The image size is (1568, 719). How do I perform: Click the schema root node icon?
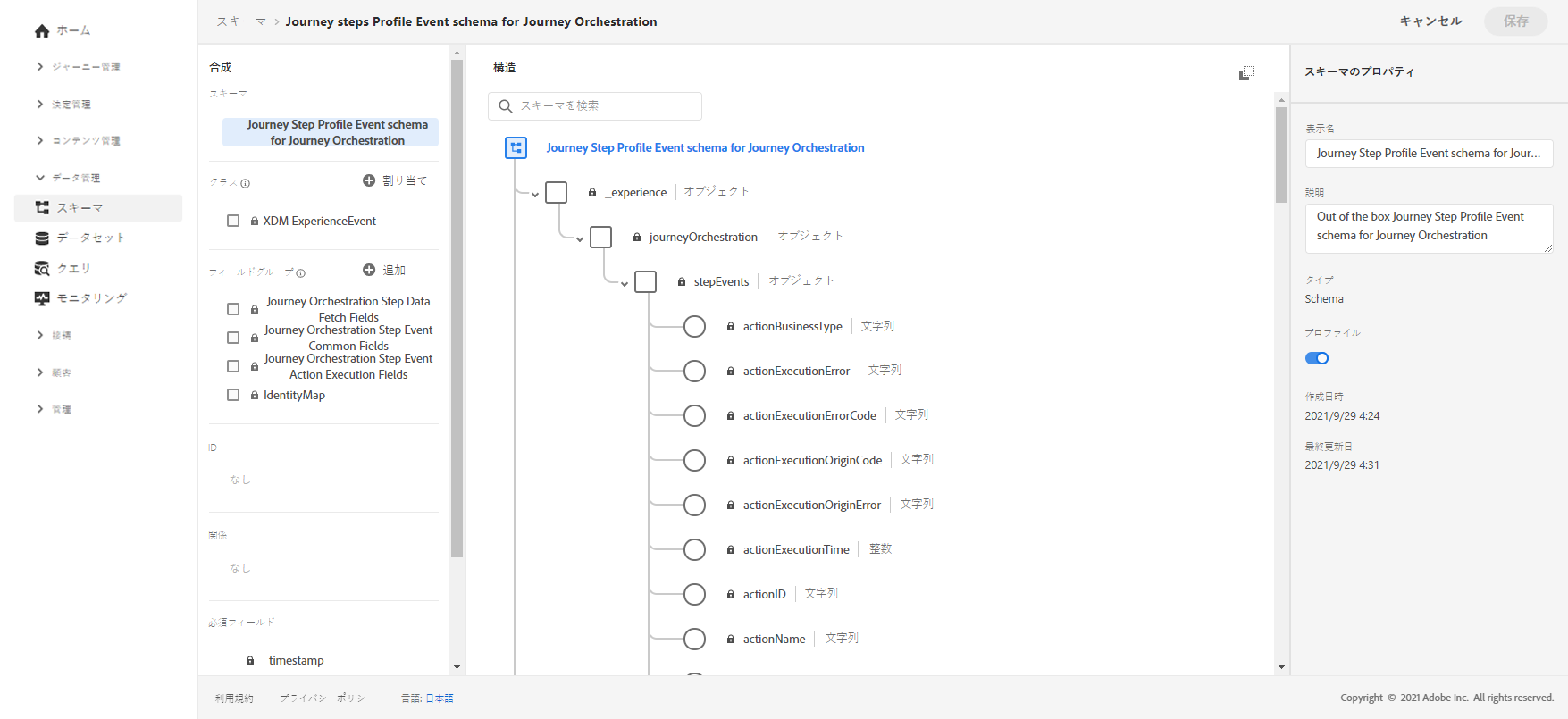pyautogui.click(x=516, y=148)
